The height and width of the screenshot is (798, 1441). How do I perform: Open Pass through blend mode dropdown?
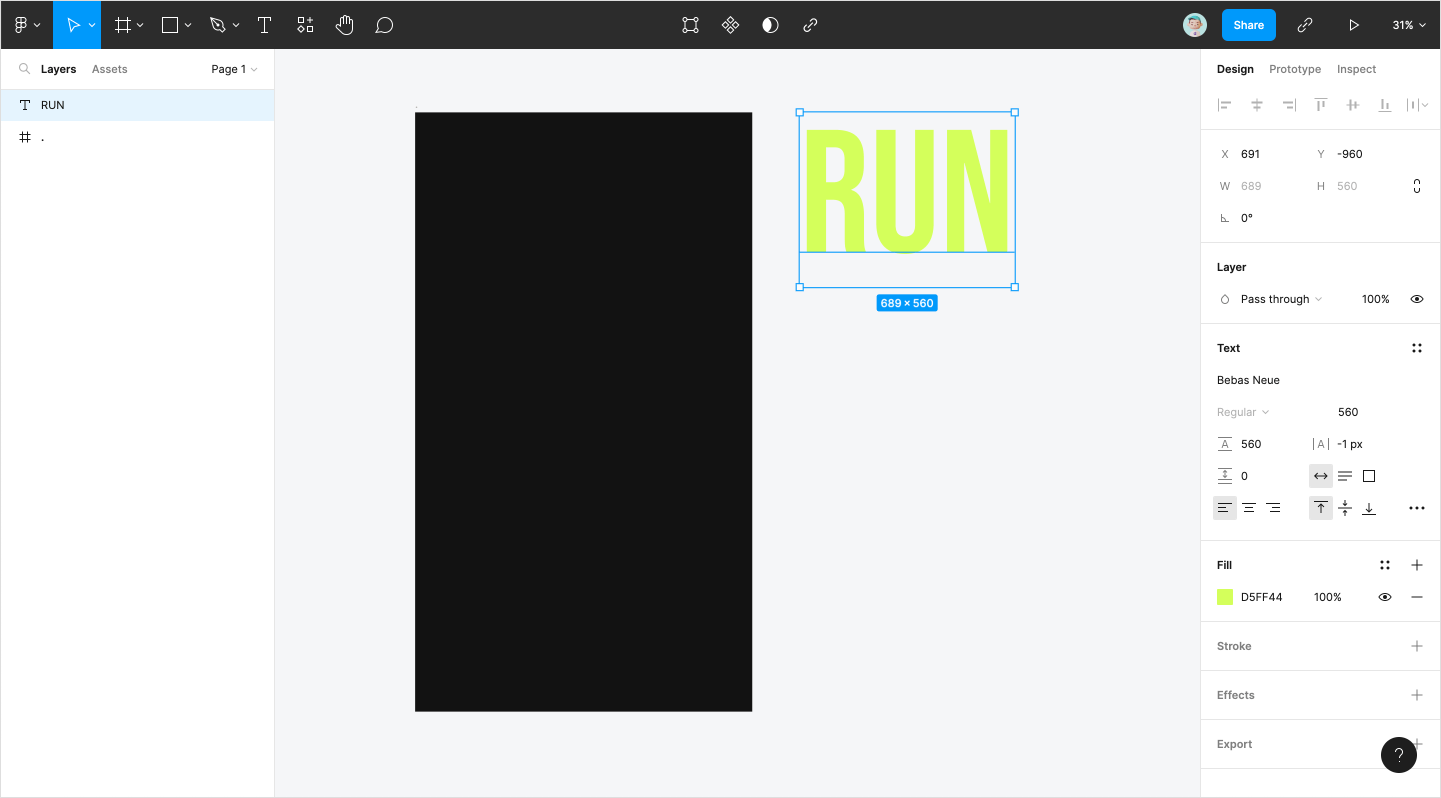click(x=1281, y=299)
